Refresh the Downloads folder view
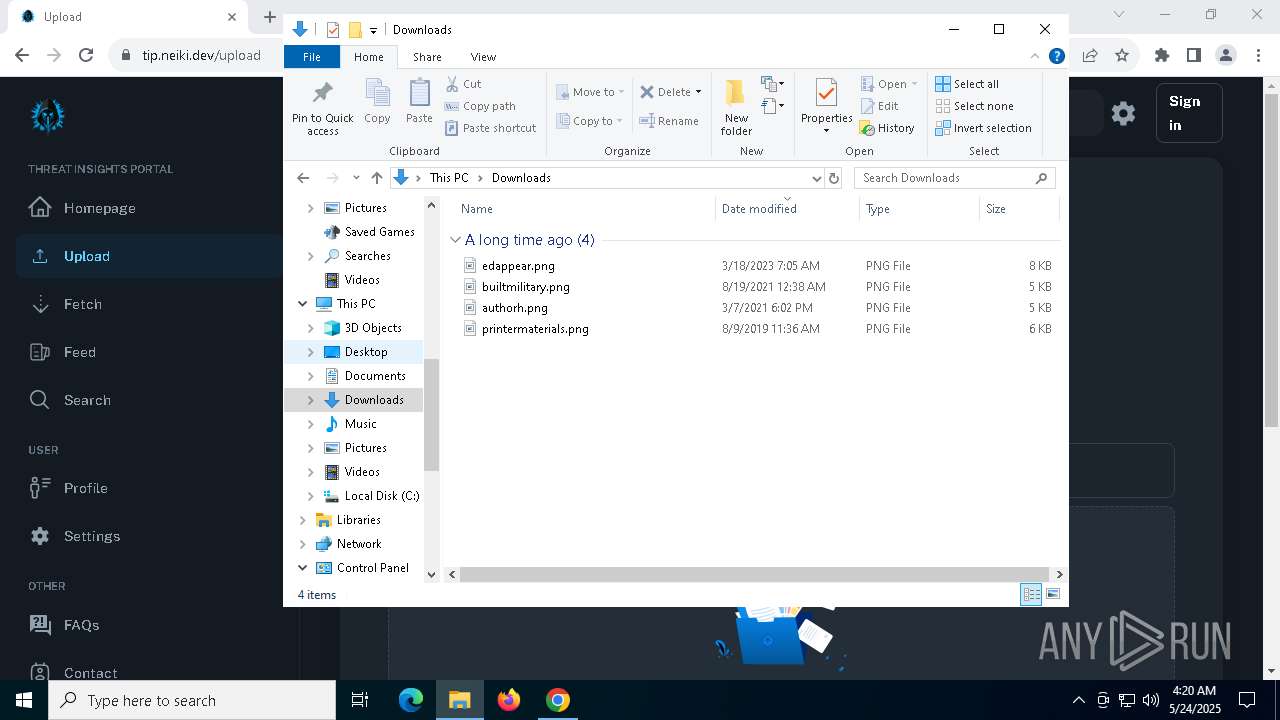Screen dimensions: 1280x720 click(834, 178)
